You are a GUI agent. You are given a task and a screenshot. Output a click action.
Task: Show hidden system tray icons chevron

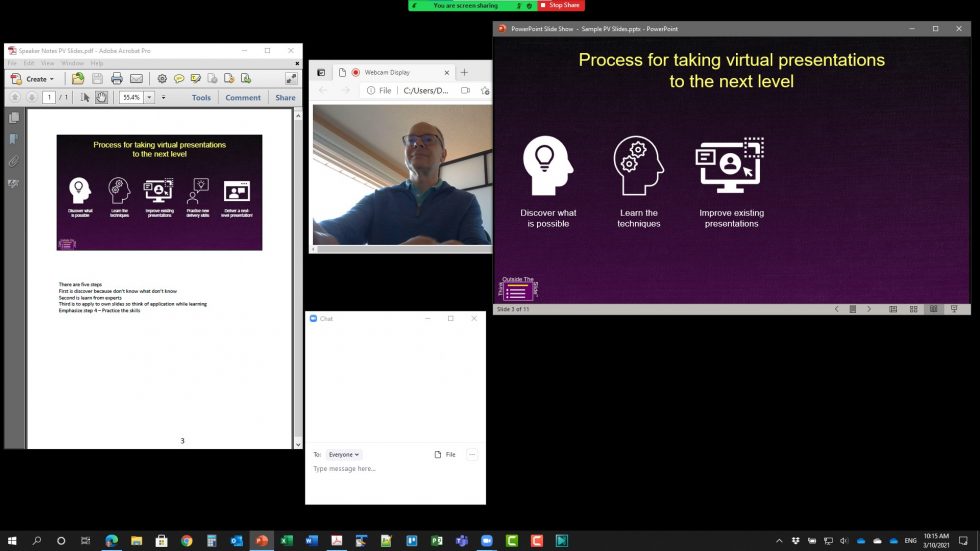coord(779,541)
